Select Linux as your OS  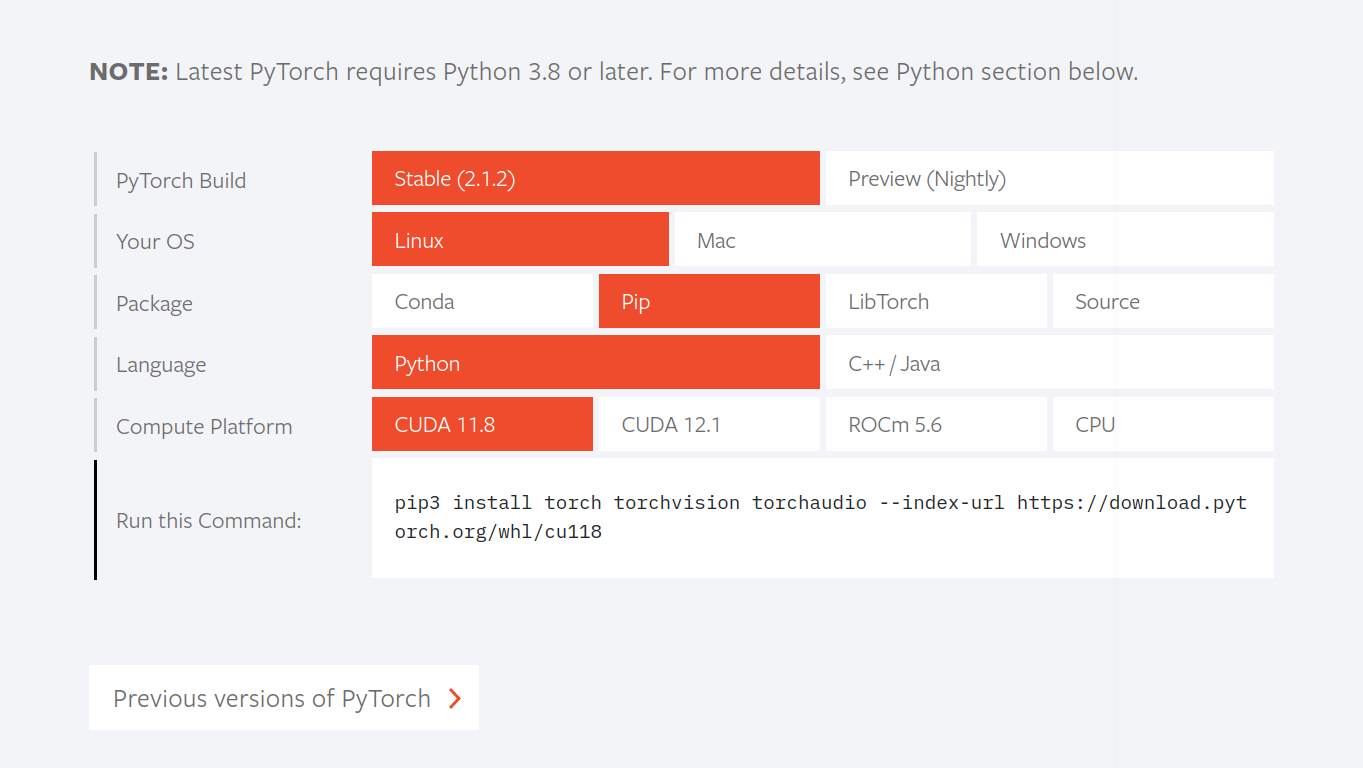[520, 240]
